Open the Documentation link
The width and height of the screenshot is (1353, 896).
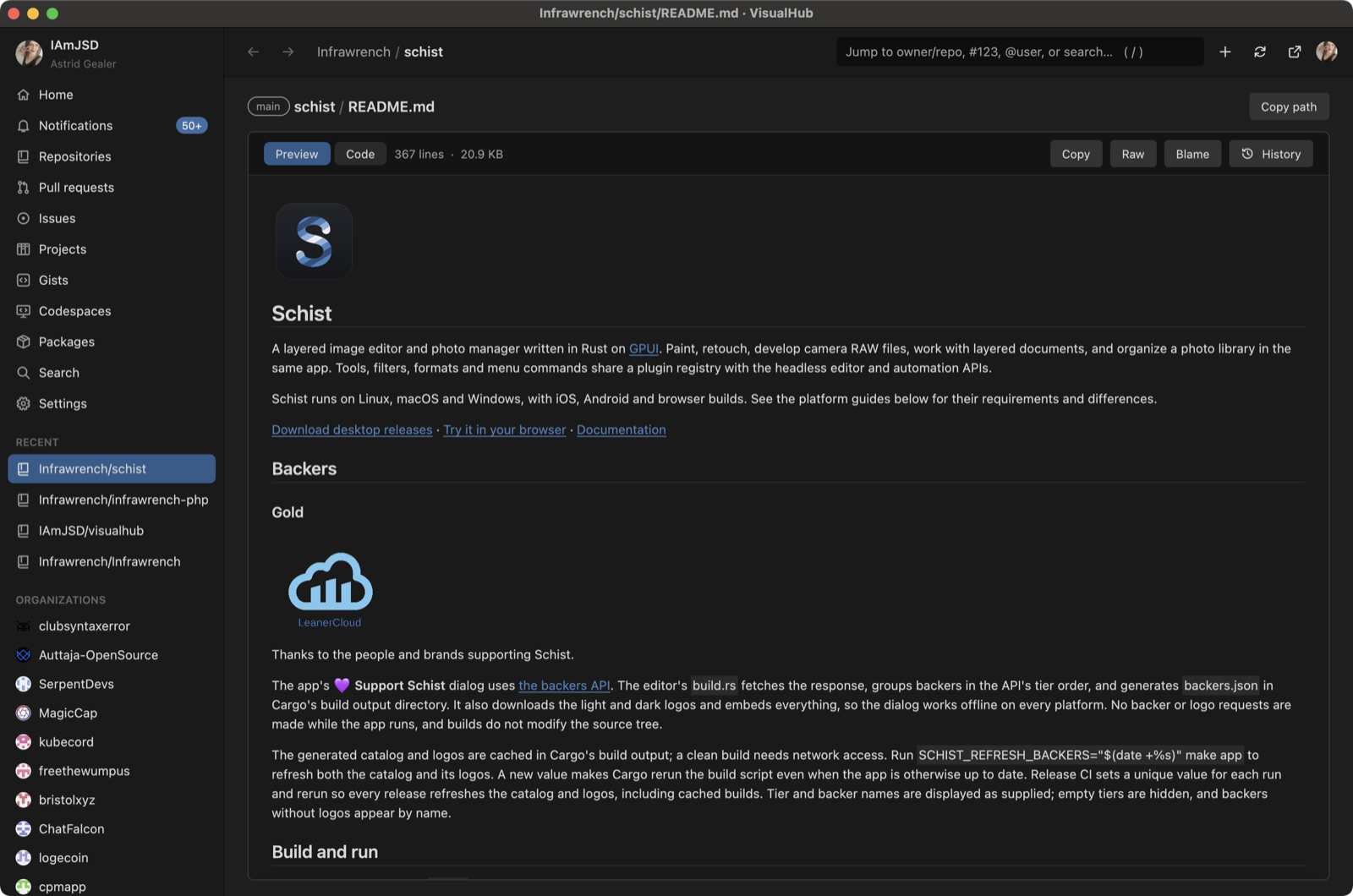[x=622, y=429]
